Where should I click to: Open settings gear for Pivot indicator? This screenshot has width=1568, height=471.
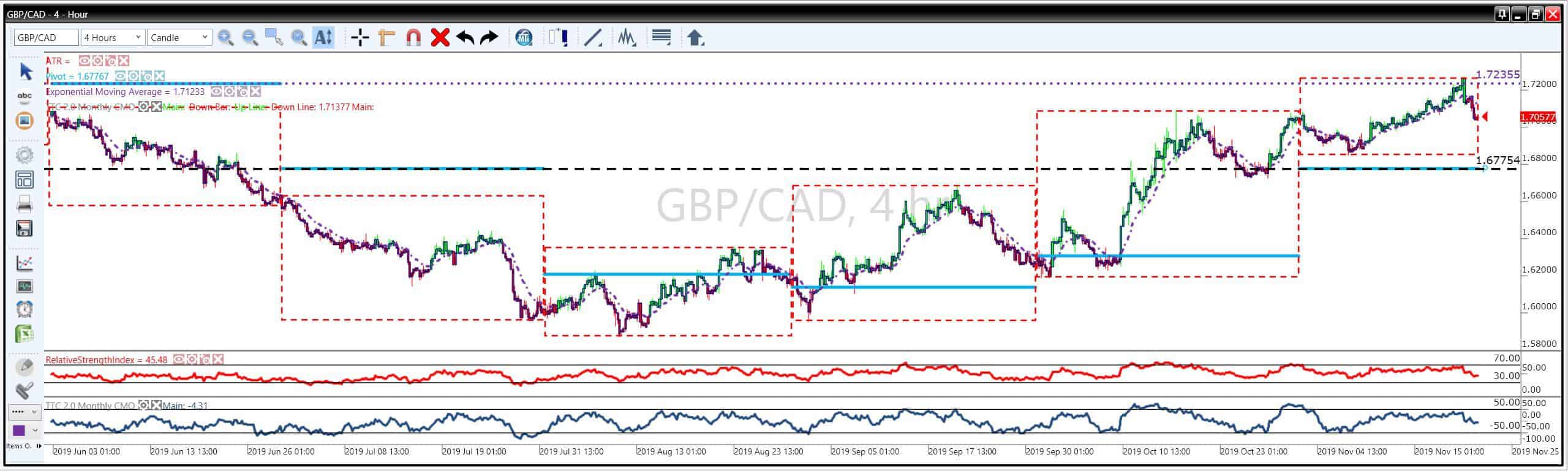click(133, 76)
